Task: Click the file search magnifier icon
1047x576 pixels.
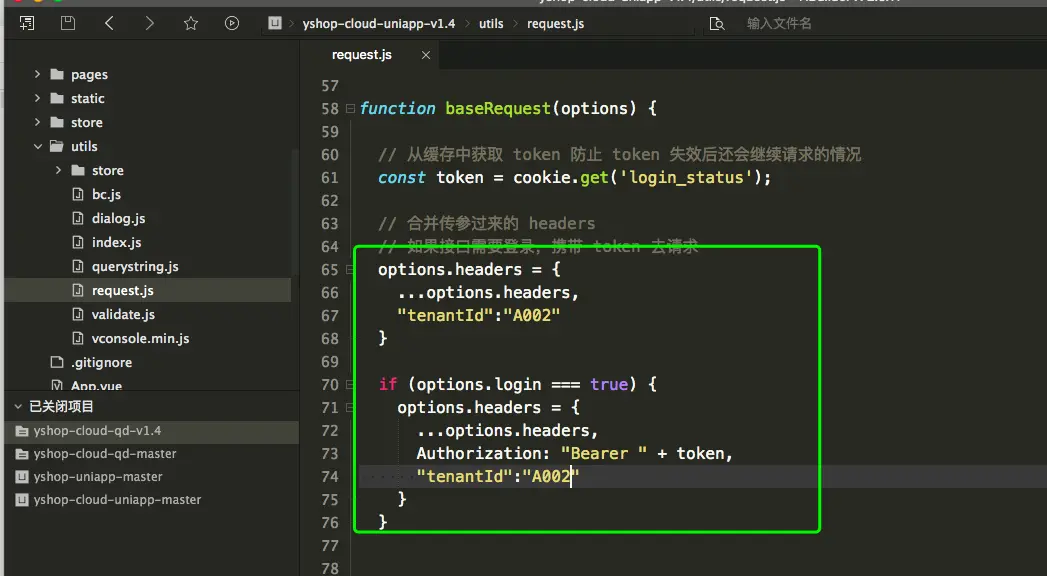Action: click(x=716, y=24)
